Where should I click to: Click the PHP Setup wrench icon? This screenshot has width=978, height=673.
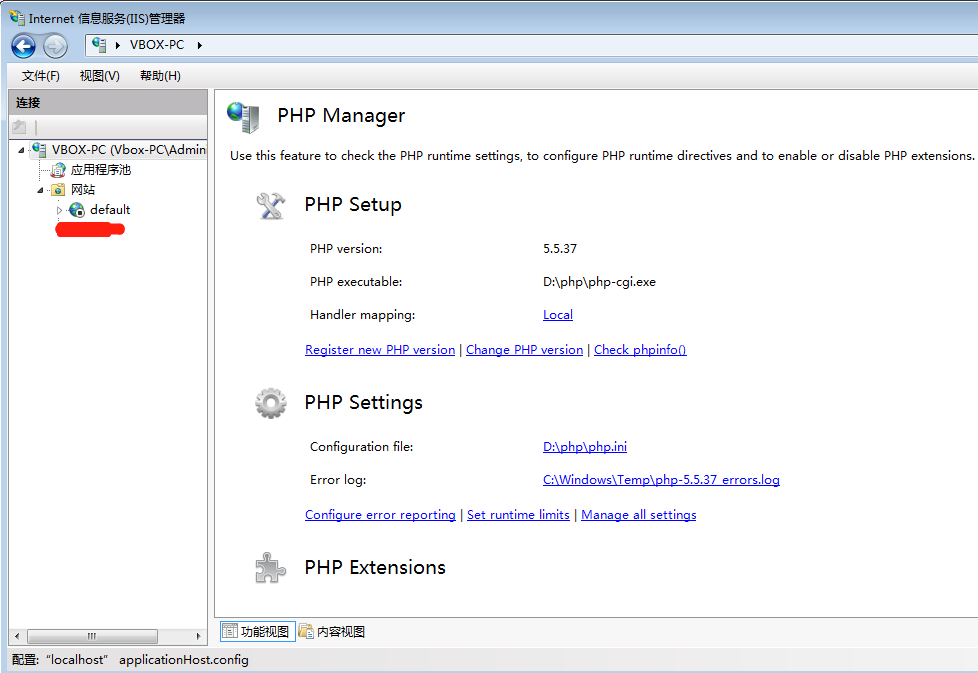pos(271,205)
